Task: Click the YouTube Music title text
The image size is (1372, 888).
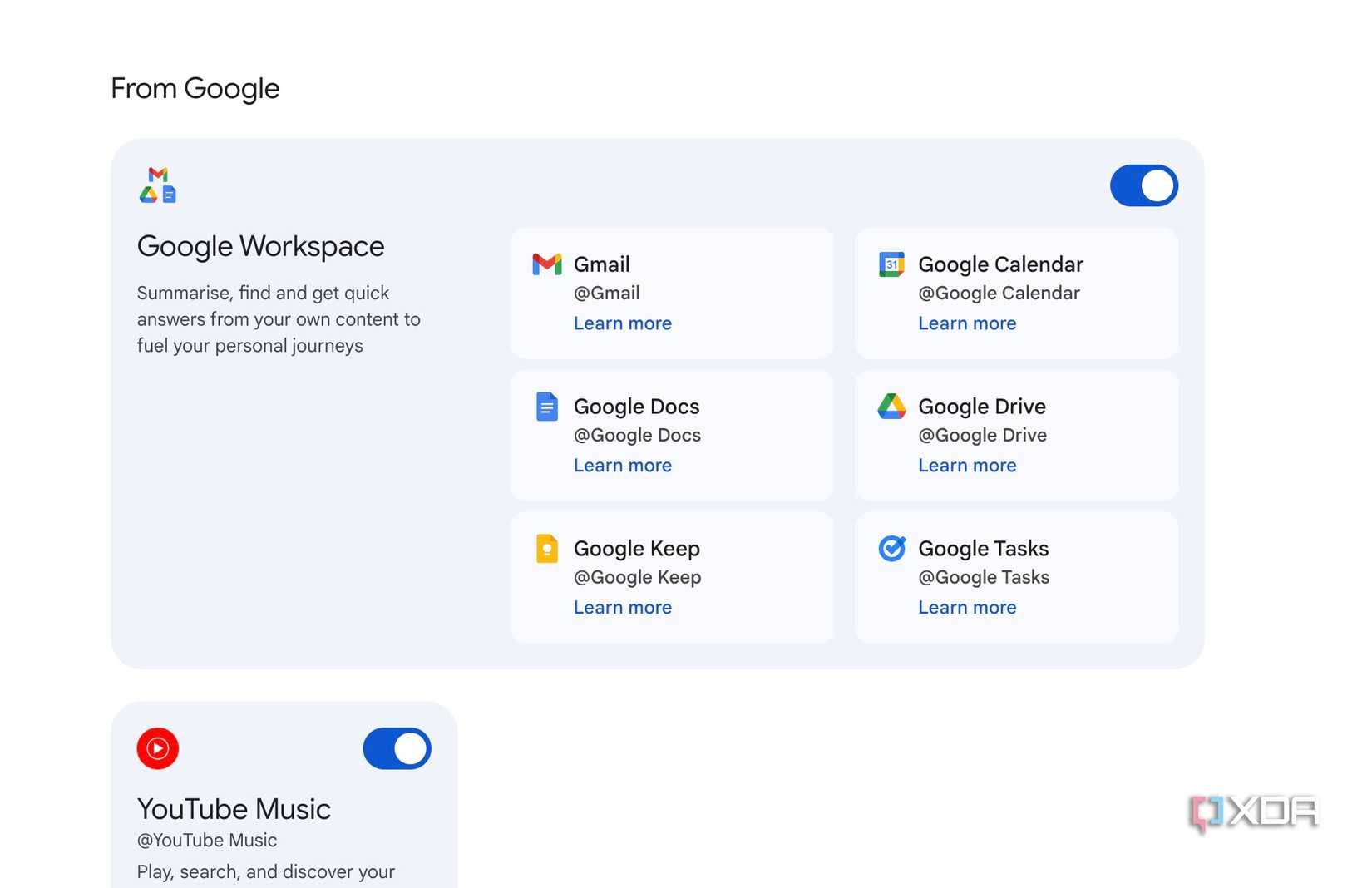Action: pyautogui.click(x=234, y=808)
